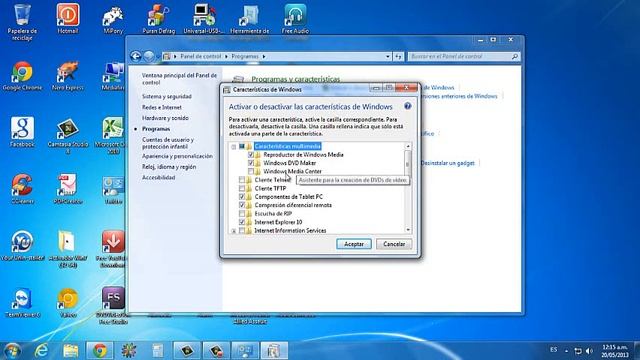
Task: Open Reloj, idioma y región category
Action: click(169, 167)
